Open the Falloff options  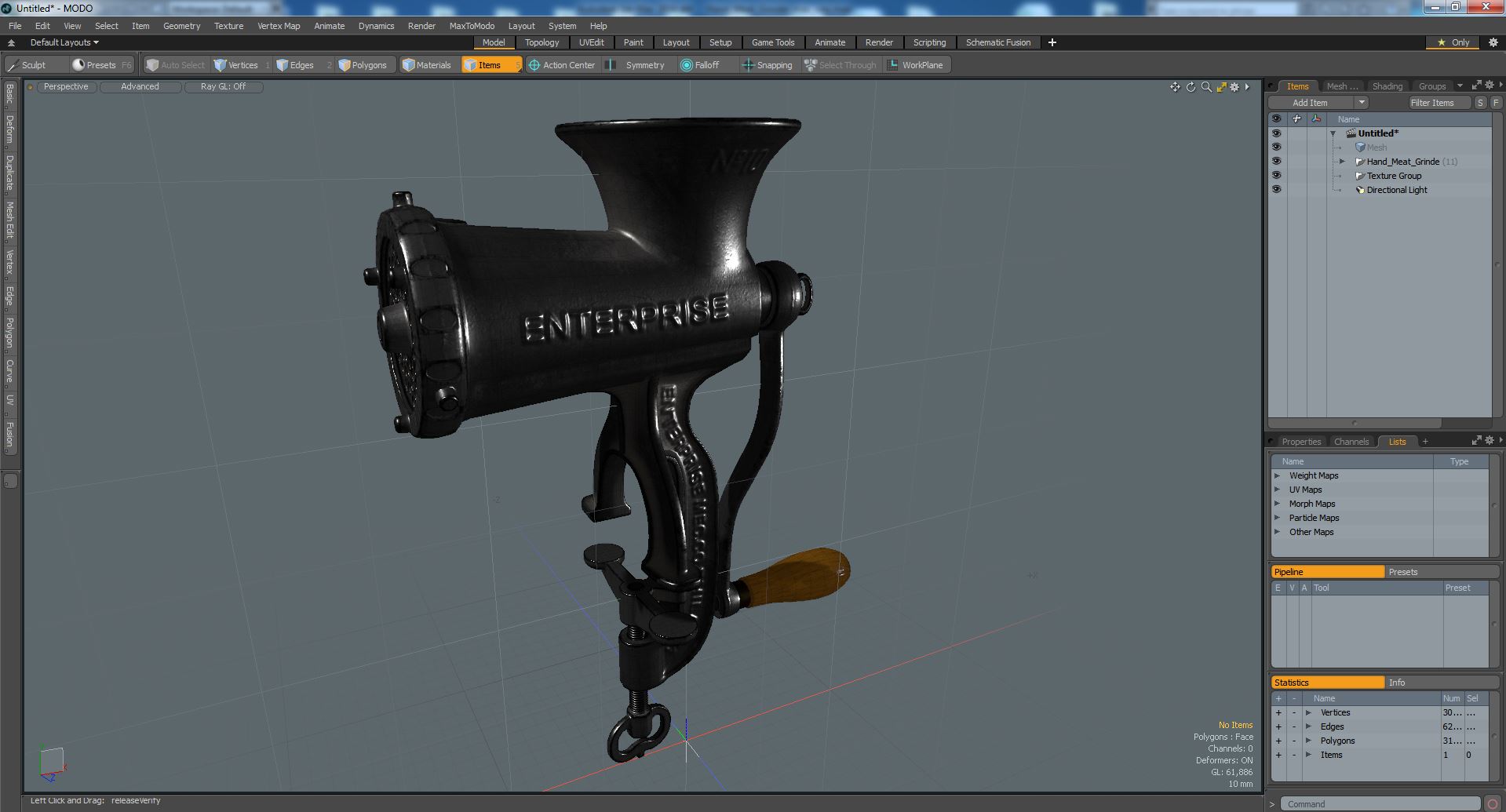pos(700,65)
